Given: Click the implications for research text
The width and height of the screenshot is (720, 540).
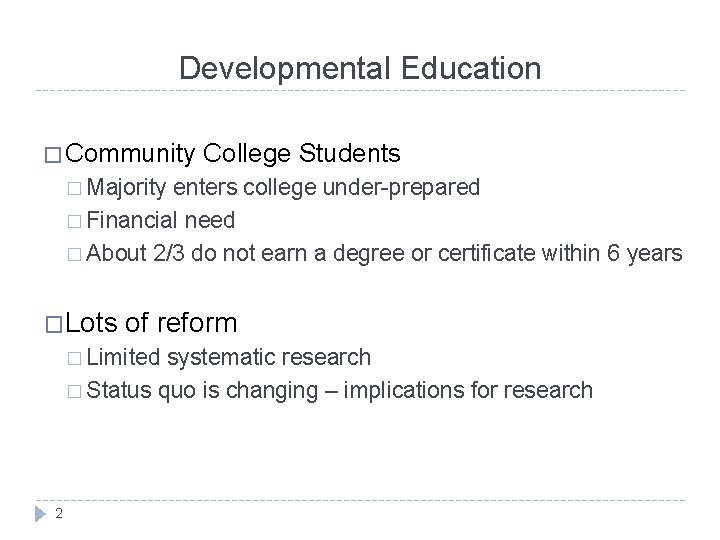Looking at the screenshot, I should (468, 390).
